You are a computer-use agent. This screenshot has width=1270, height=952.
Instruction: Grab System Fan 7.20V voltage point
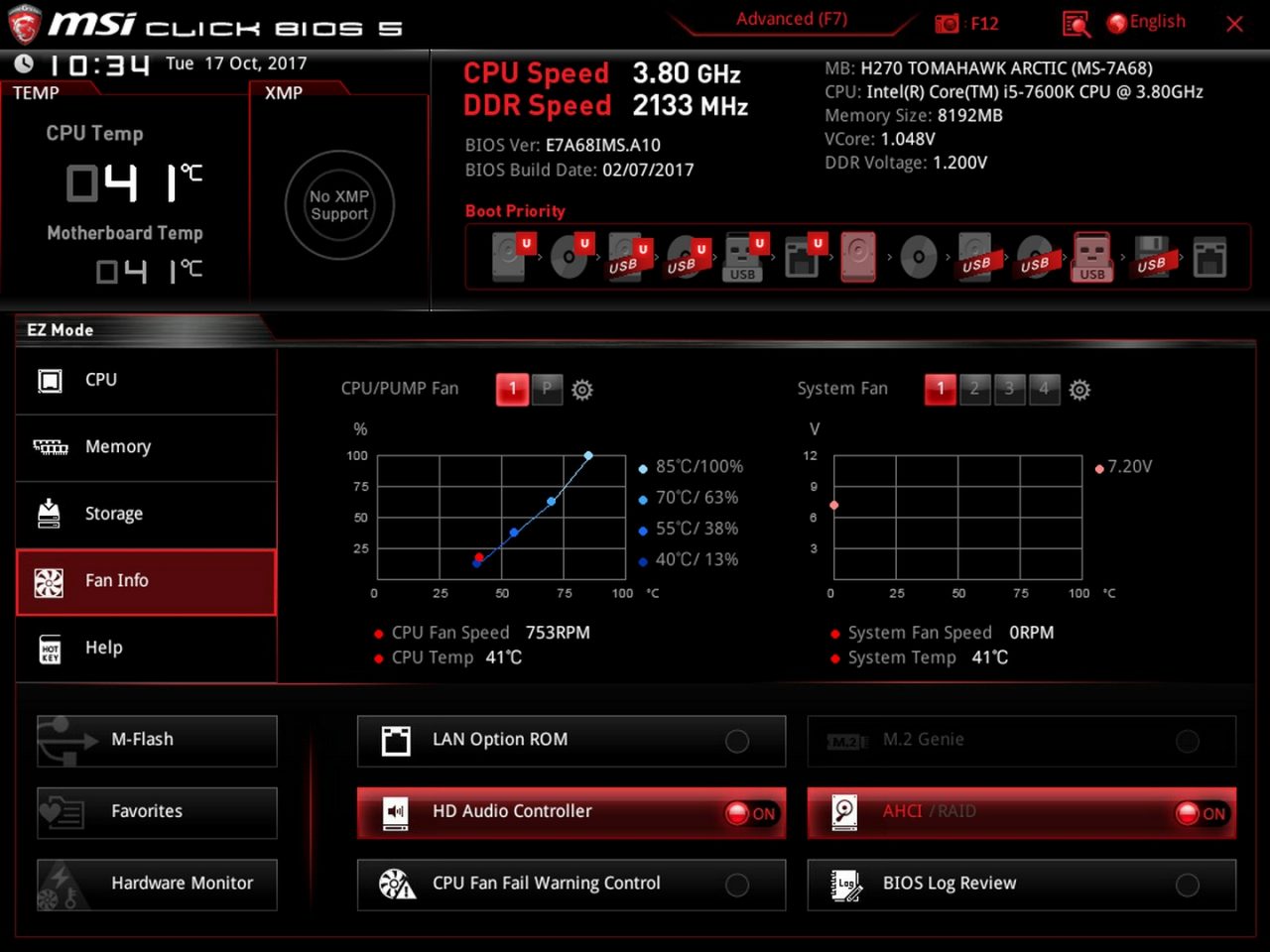click(x=834, y=506)
